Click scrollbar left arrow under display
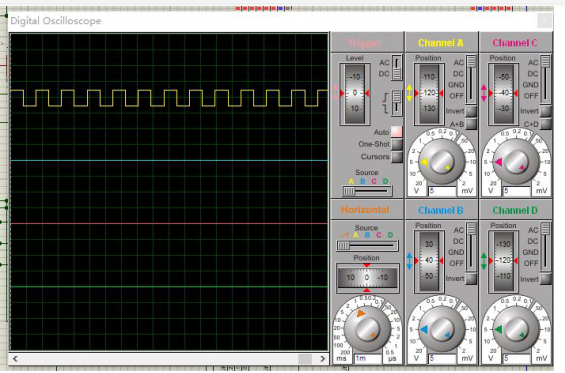The height and width of the screenshot is (373, 565). coord(15,359)
